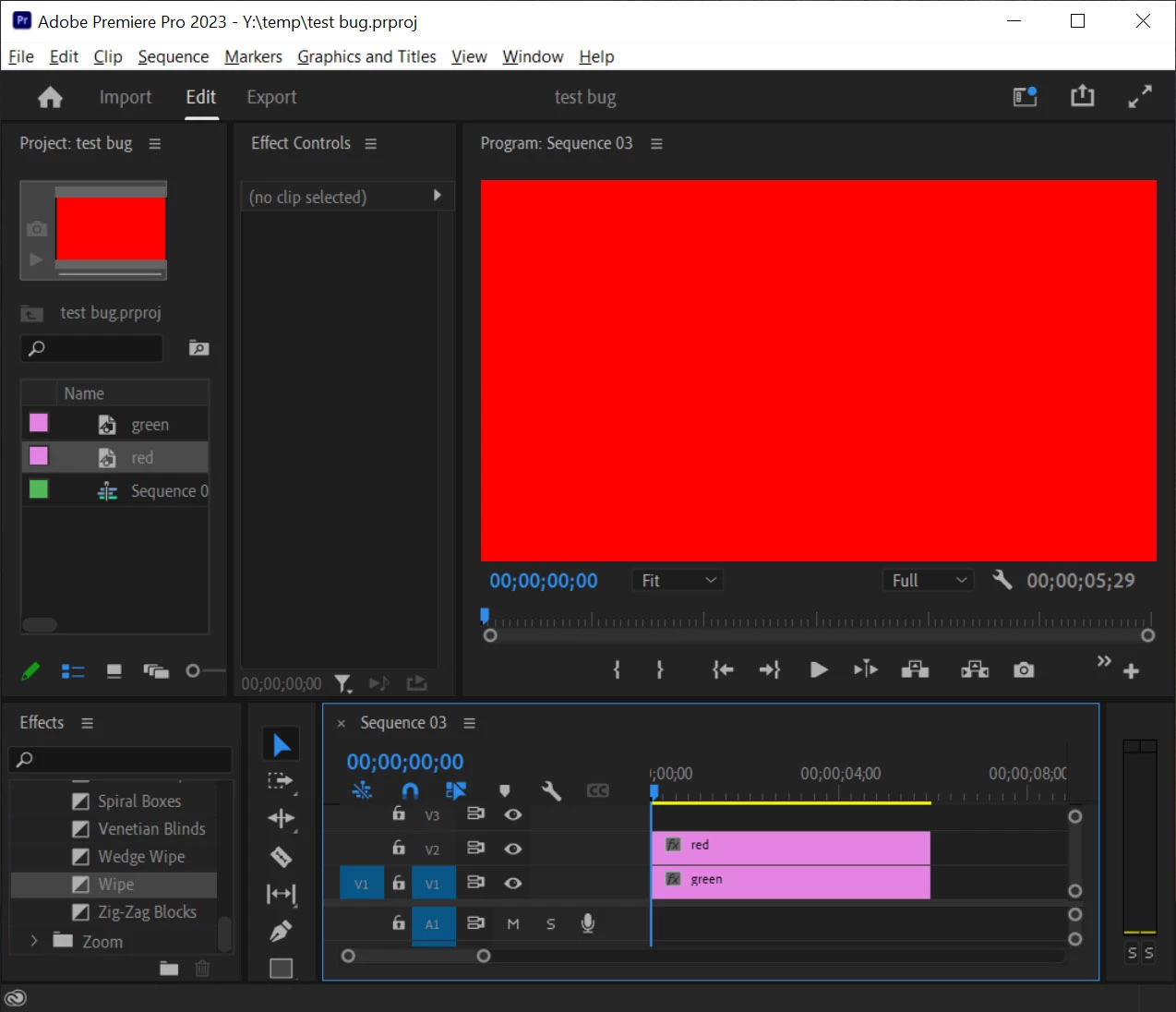Toggle V1 track output eye icon

coord(513,883)
